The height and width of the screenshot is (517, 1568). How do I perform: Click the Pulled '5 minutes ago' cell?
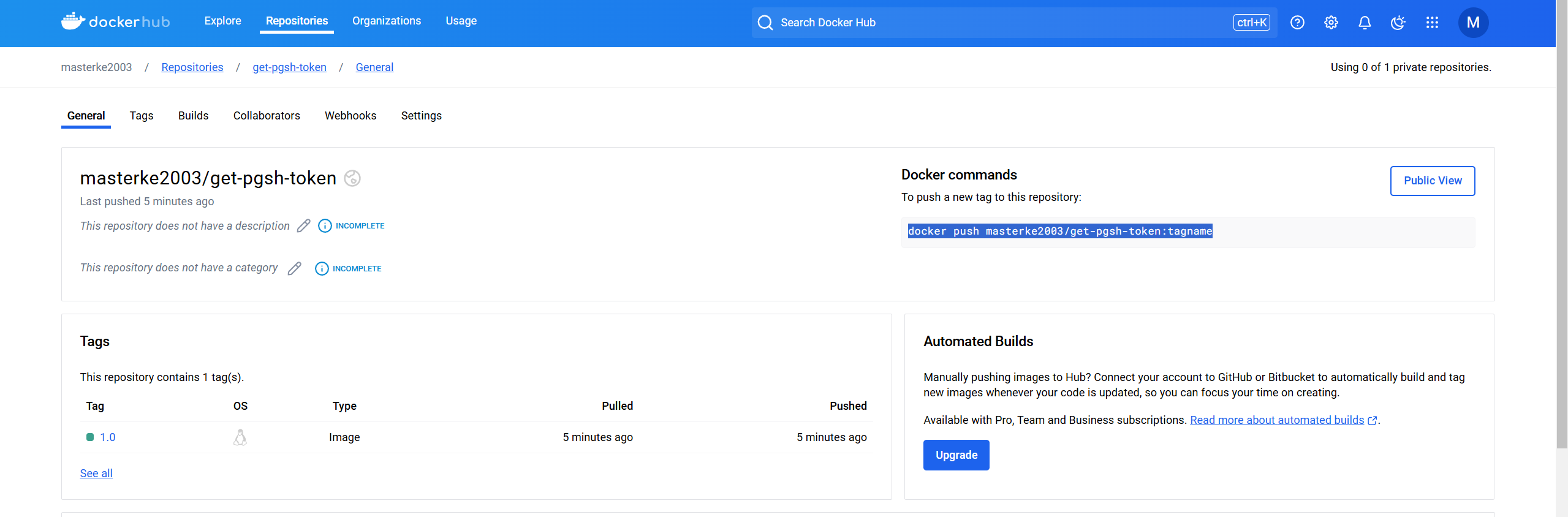point(598,437)
